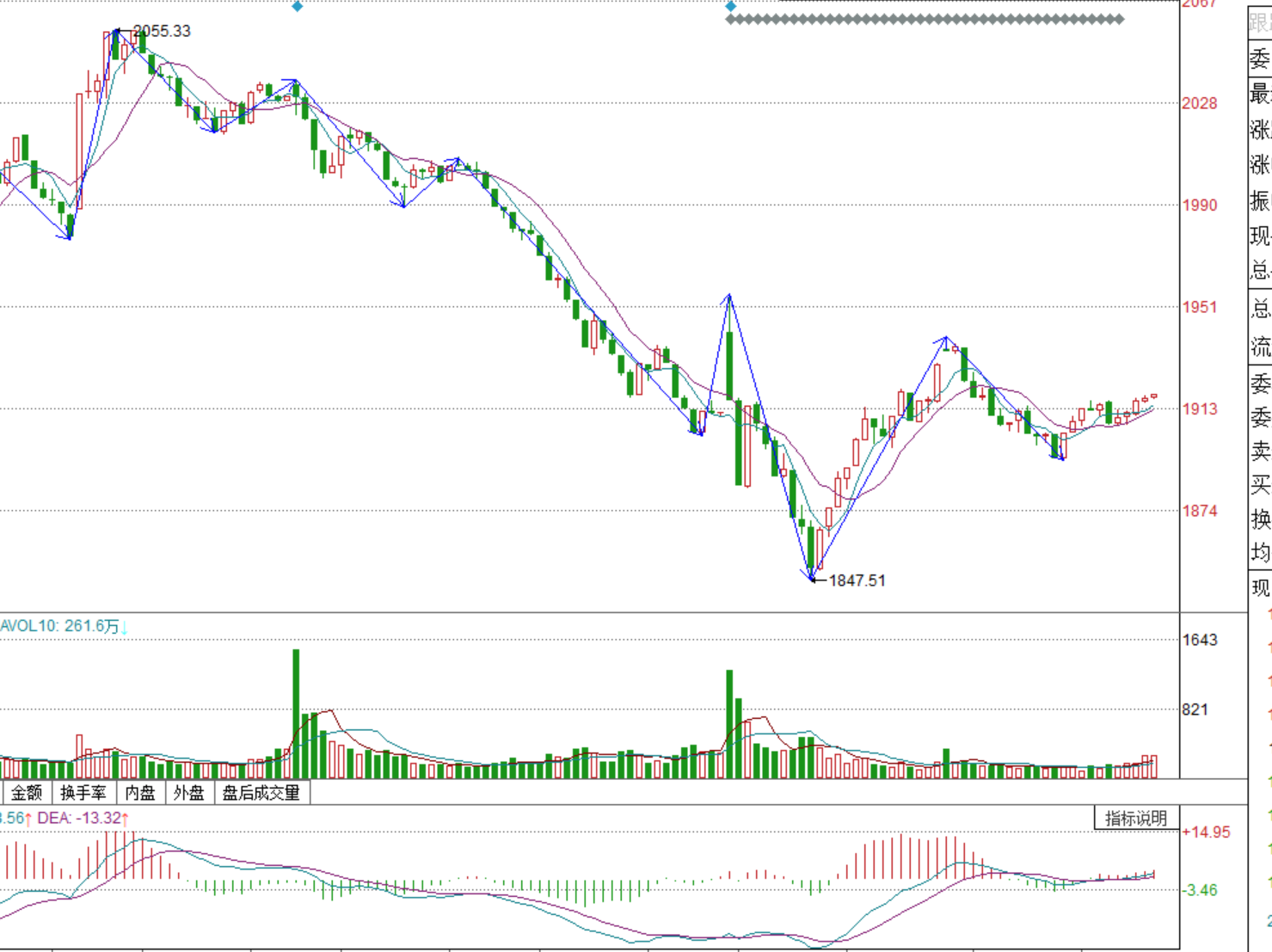
Task: Open the 换手率 tab
Action: click(83, 793)
